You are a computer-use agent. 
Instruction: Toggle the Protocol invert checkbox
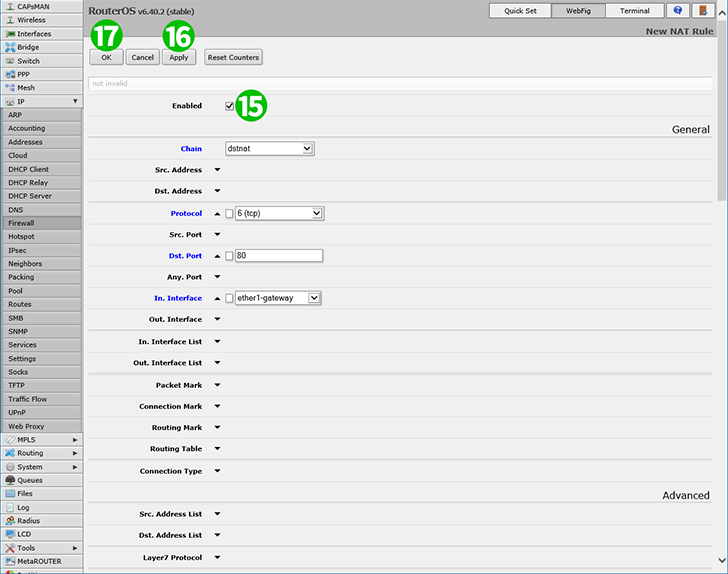pyautogui.click(x=229, y=214)
